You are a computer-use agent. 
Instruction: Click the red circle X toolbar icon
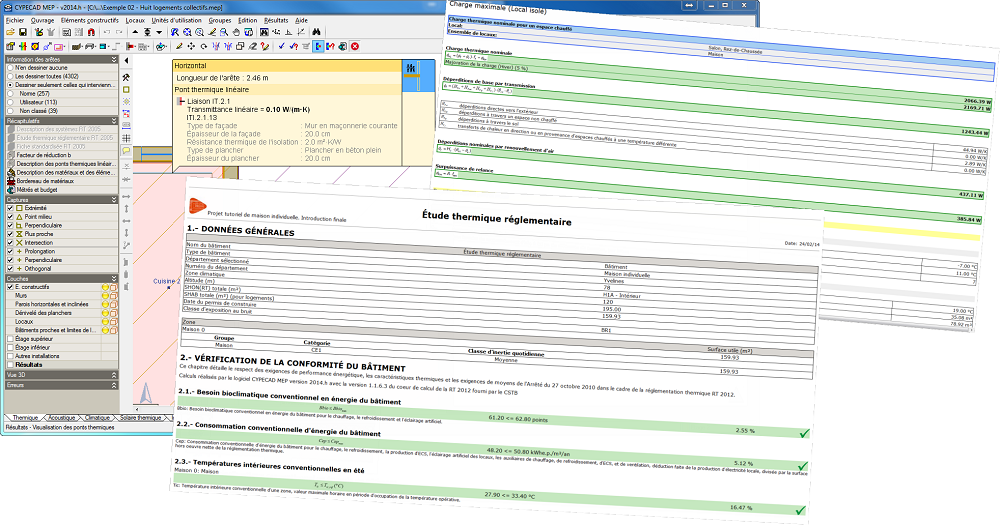coord(355,46)
